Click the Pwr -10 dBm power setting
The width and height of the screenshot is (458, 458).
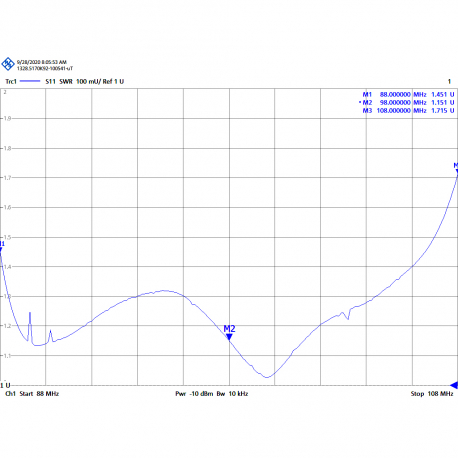(x=194, y=394)
